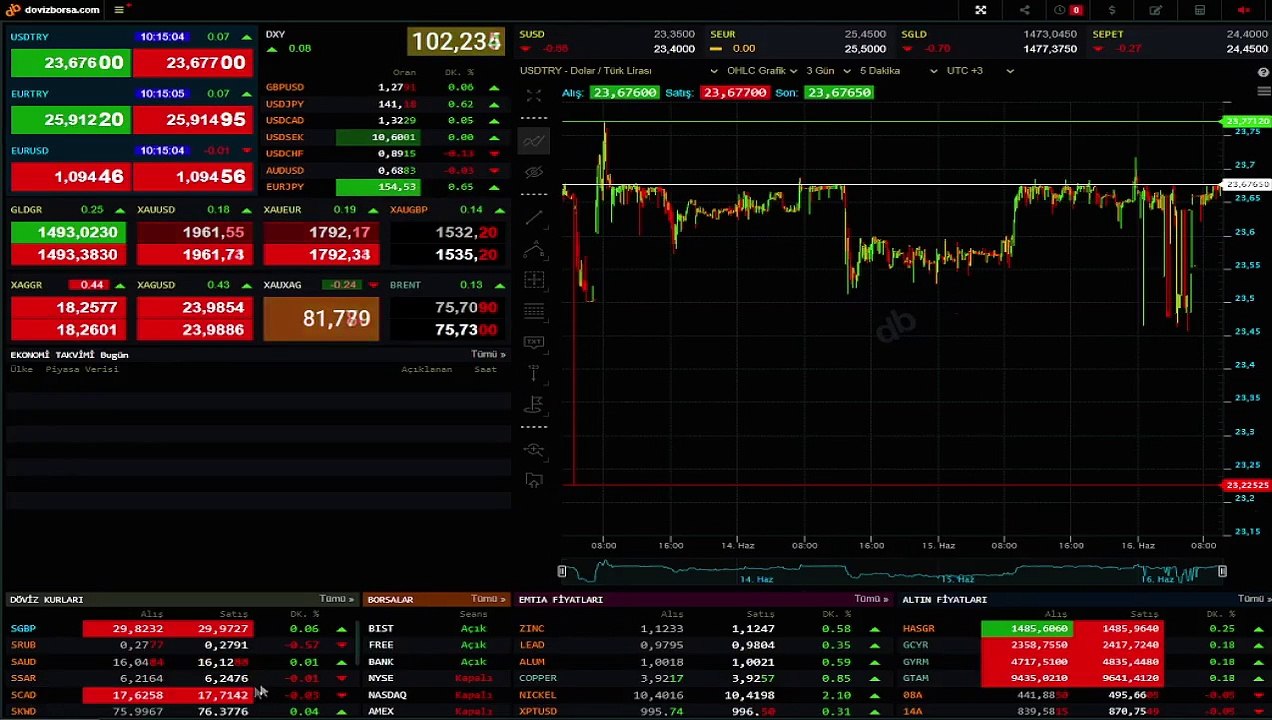Open the USDTRY symbol dropdown
Viewport: 1272px width, 720px height.
(619, 71)
